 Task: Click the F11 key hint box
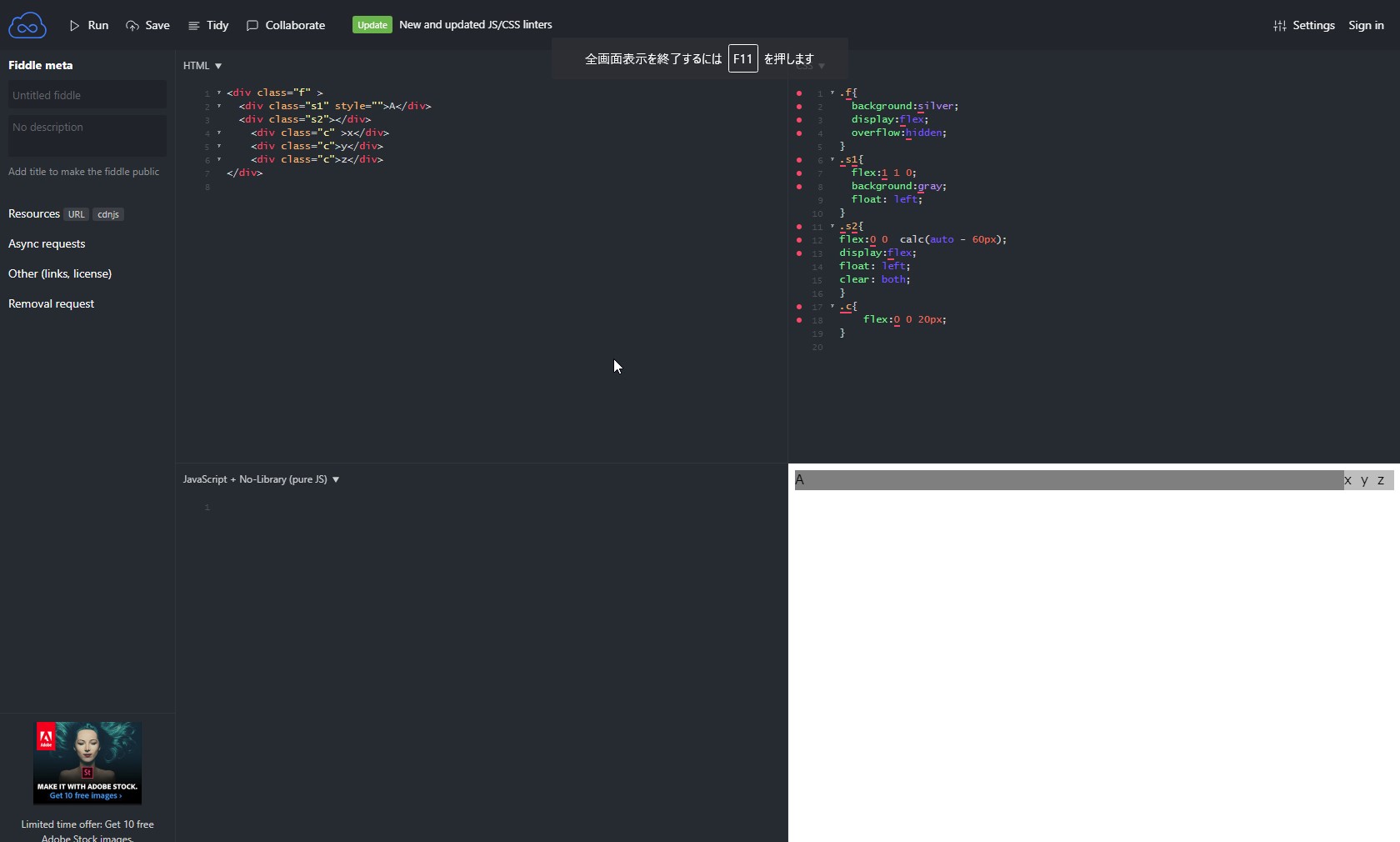coord(742,58)
